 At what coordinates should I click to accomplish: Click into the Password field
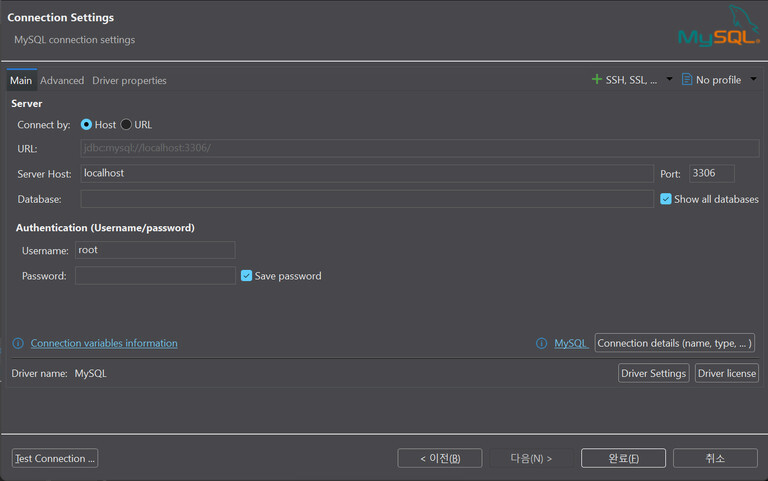(155, 276)
